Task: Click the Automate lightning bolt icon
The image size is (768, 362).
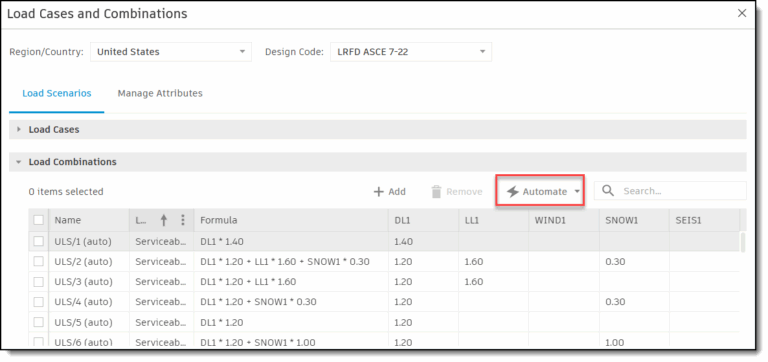Action: (512, 192)
